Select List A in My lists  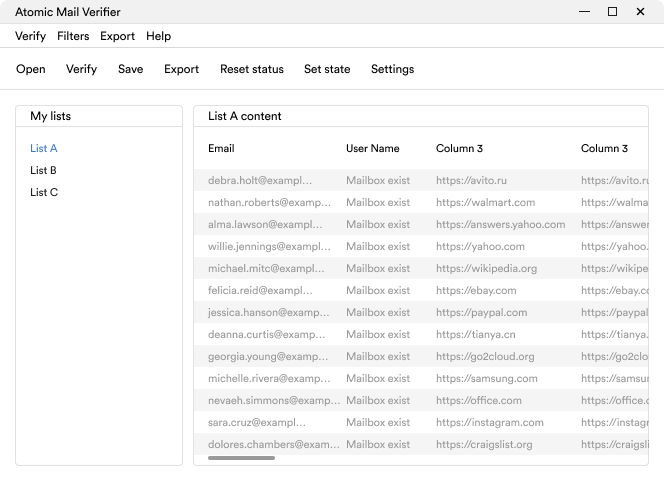pos(44,148)
